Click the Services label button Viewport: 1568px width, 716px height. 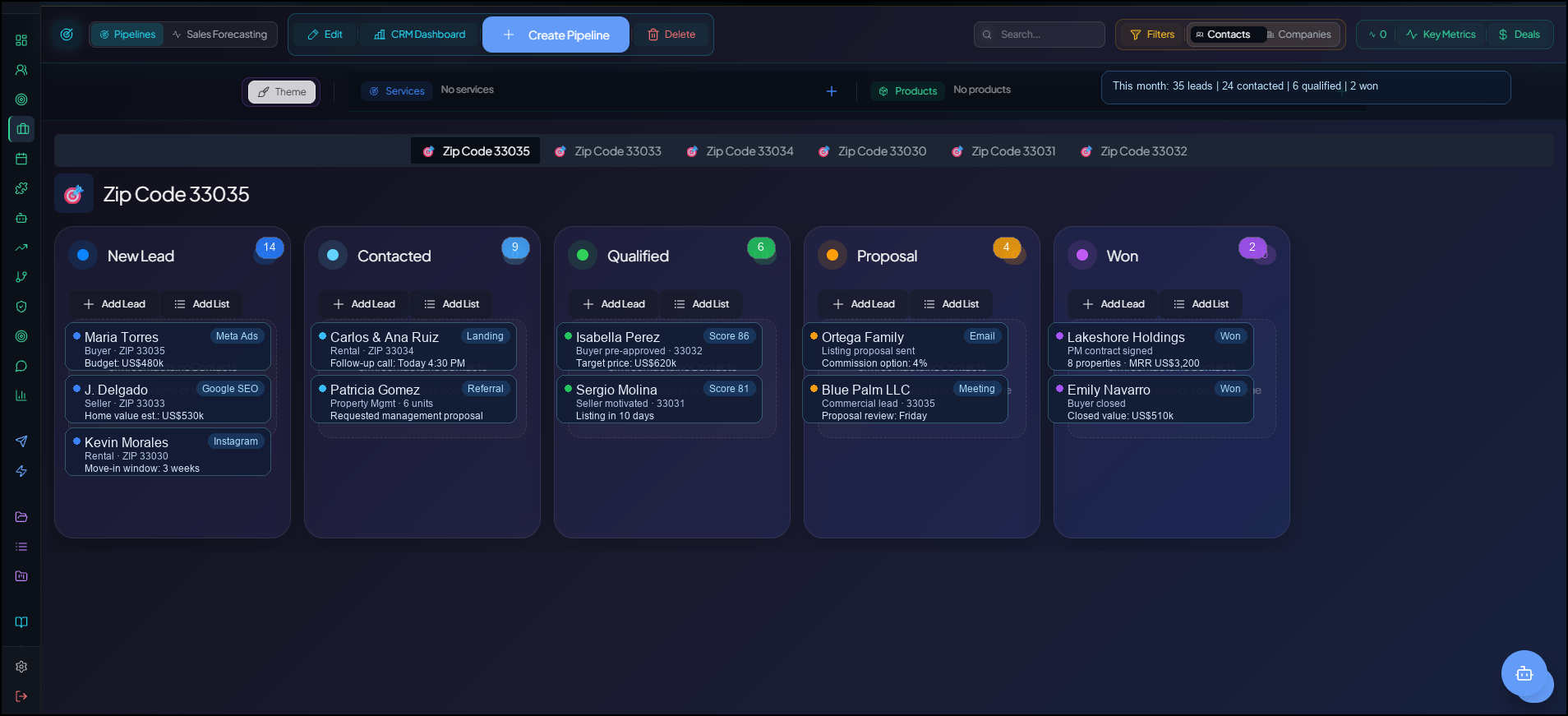(x=397, y=91)
